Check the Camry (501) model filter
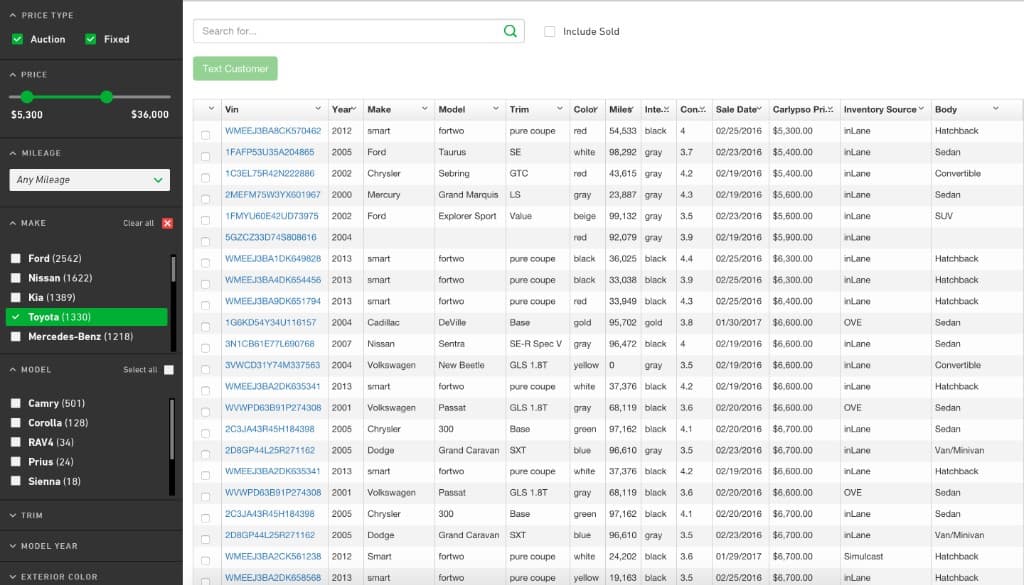Viewport: 1024px width, 585px height. coord(14,402)
